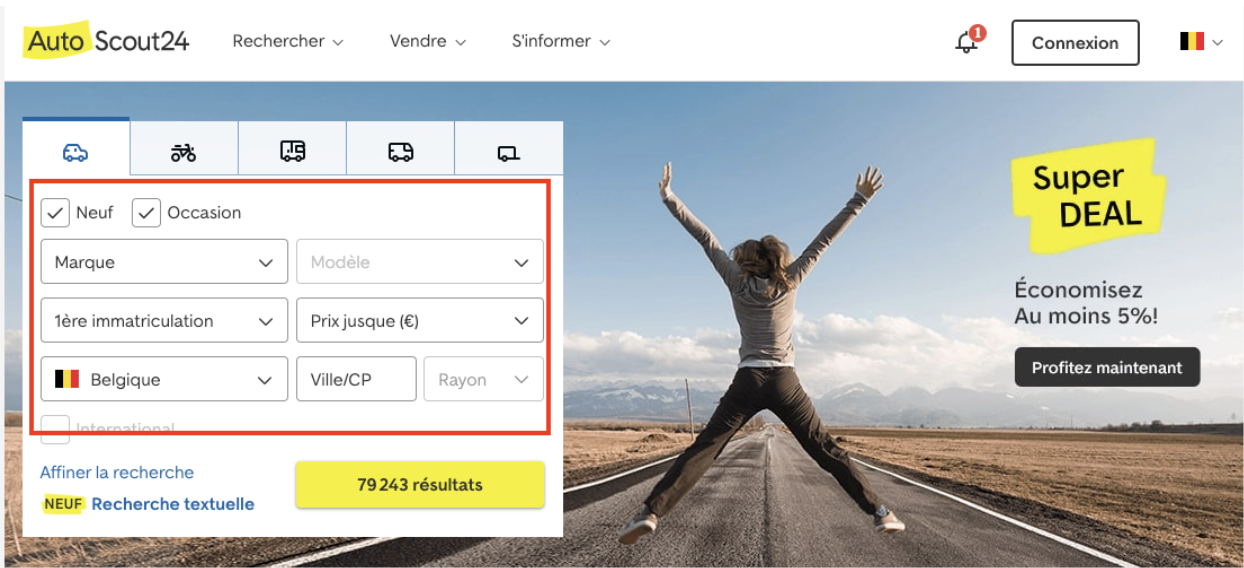The width and height of the screenshot is (1244, 568).
Task: Open the Marque dropdown
Action: point(164,262)
